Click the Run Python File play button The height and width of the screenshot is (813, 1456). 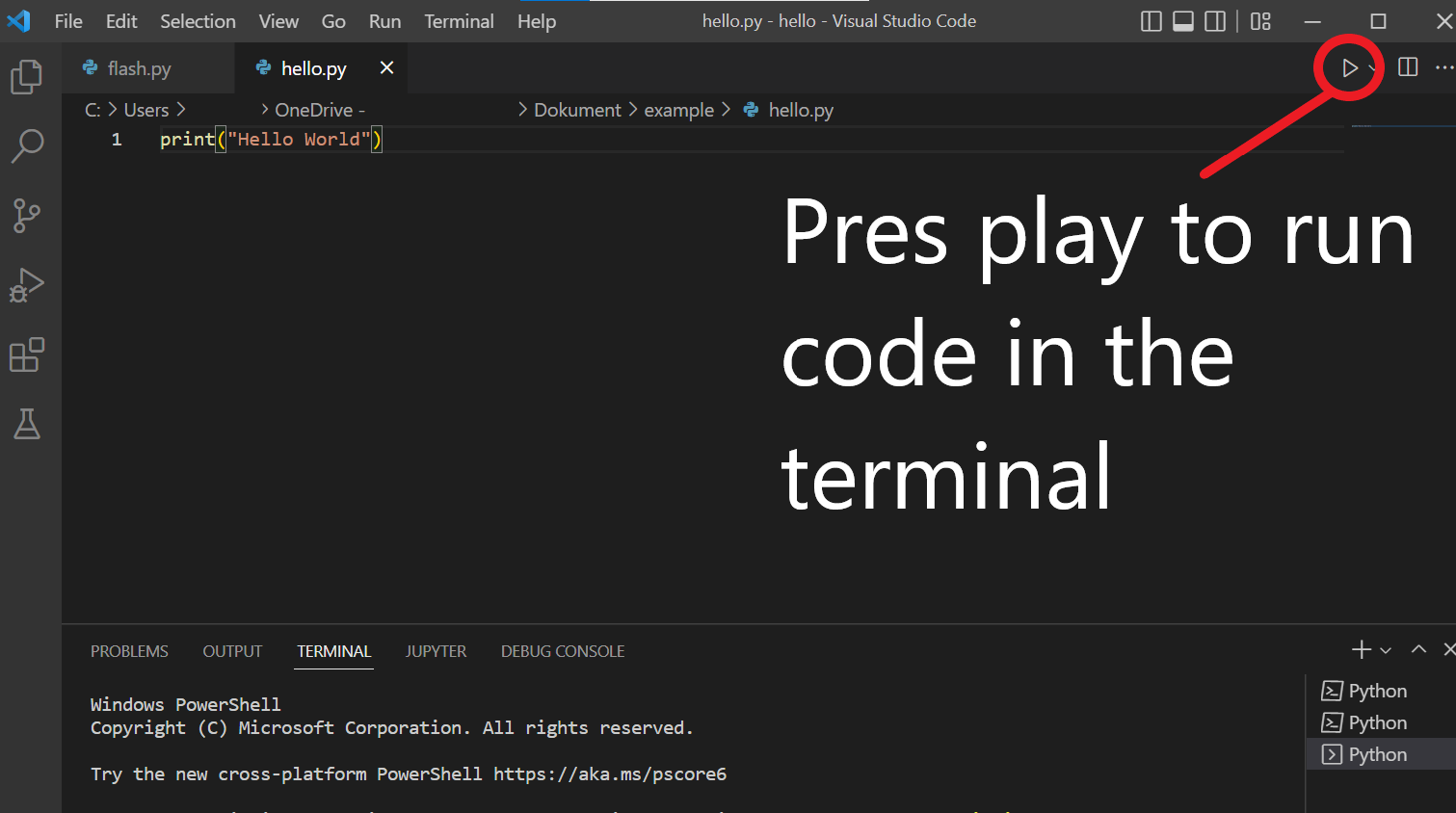[1349, 67]
